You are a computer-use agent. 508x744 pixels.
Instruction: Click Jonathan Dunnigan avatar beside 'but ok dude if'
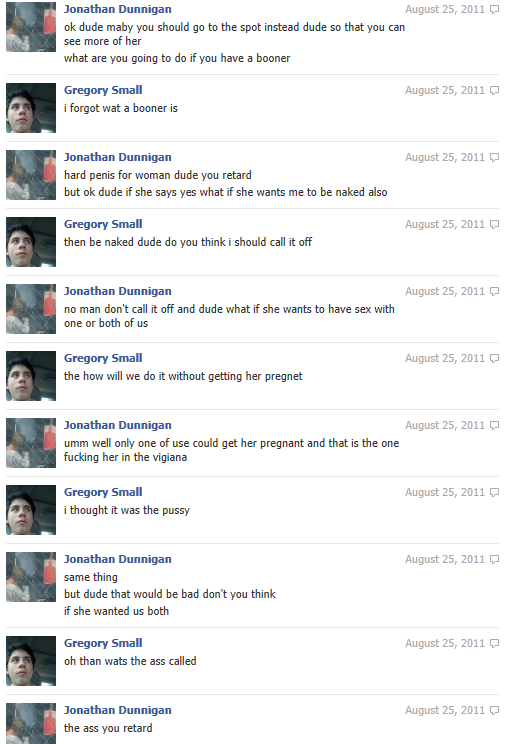coord(31,175)
